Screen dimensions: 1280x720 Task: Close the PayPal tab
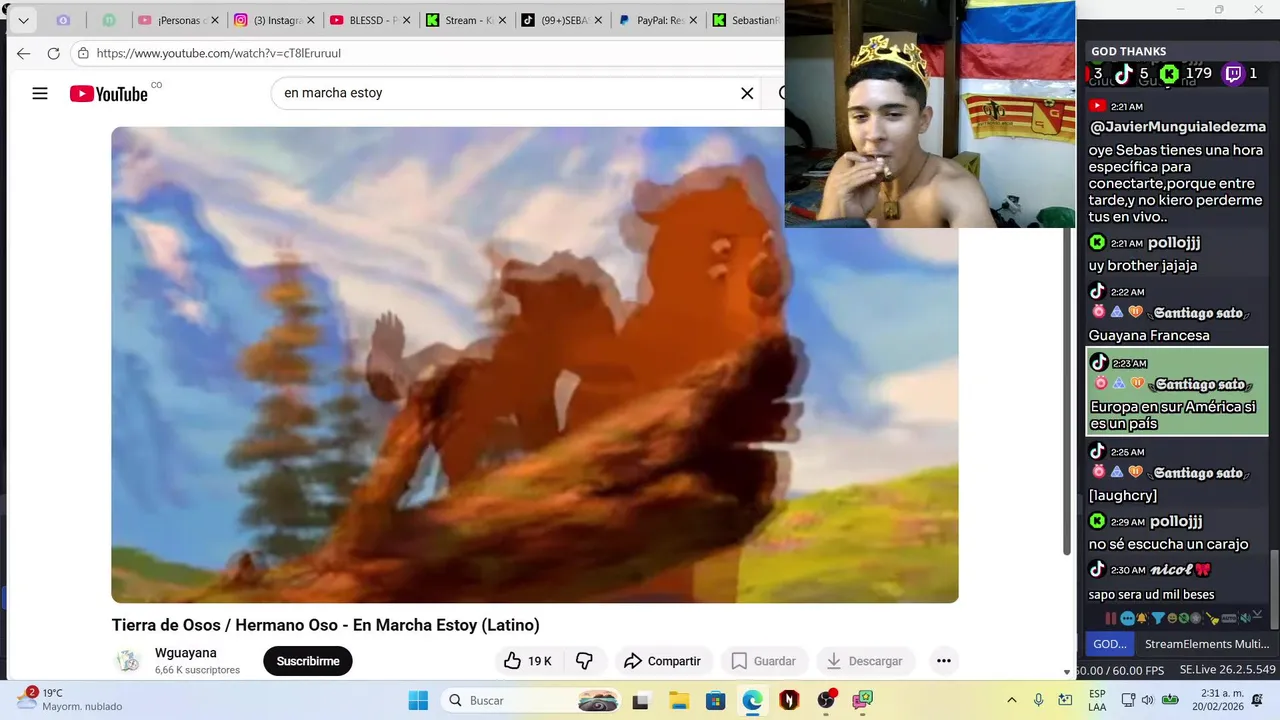point(695,20)
